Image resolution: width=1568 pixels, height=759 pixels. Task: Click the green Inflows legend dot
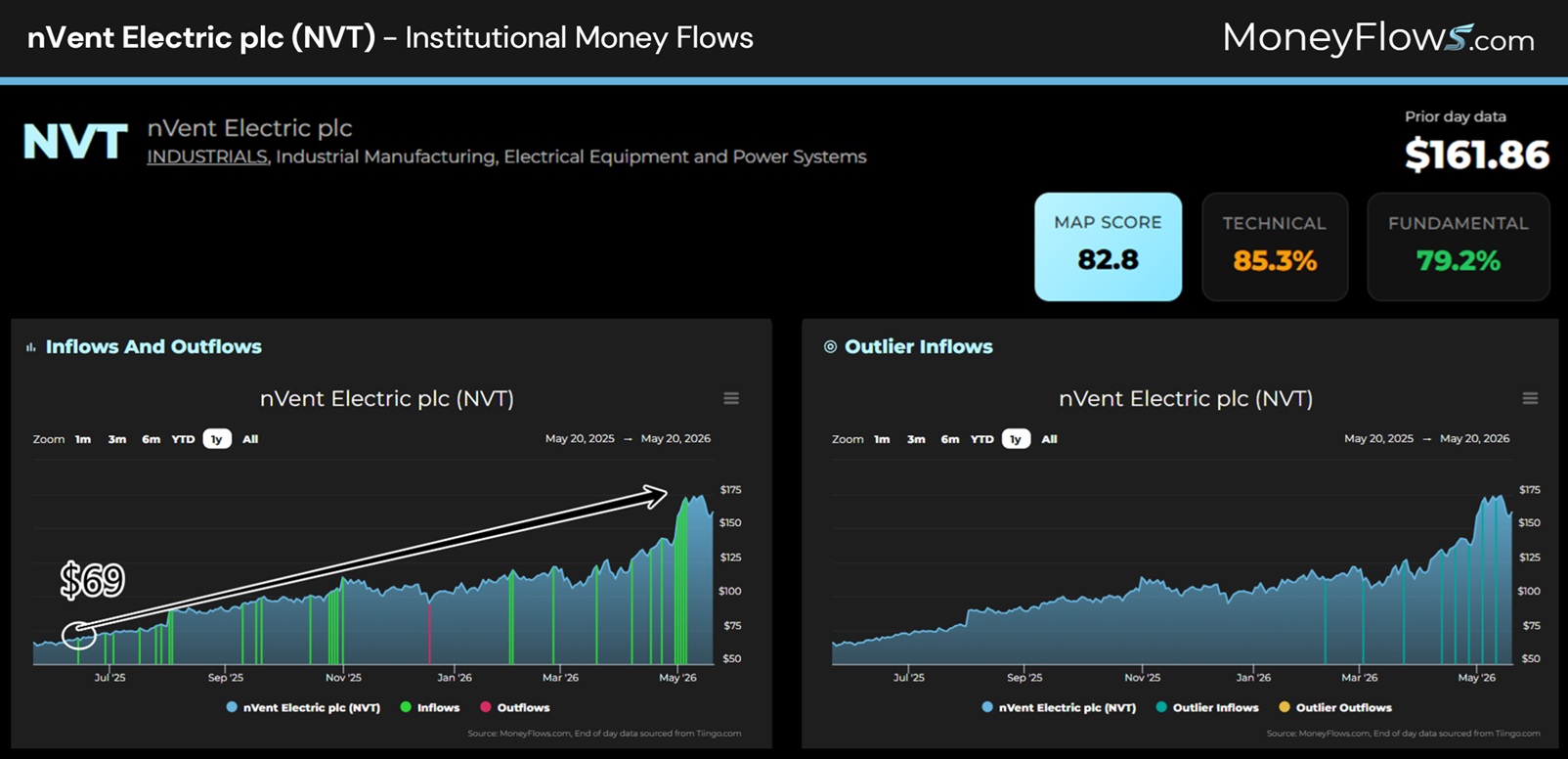click(406, 707)
